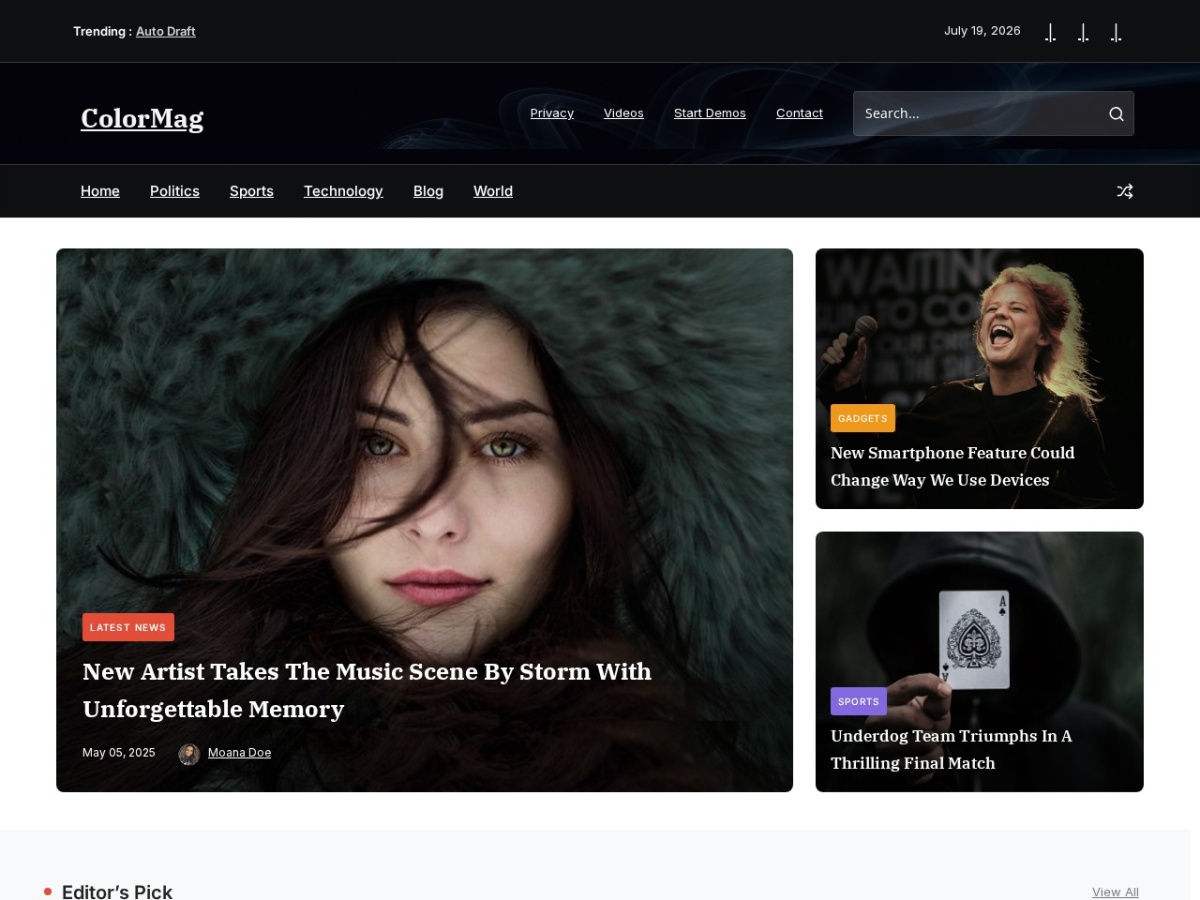The width and height of the screenshot is (1200, 900).
Task: Open the New Smartphone Feature article title
Action: (x=952, y=466)
